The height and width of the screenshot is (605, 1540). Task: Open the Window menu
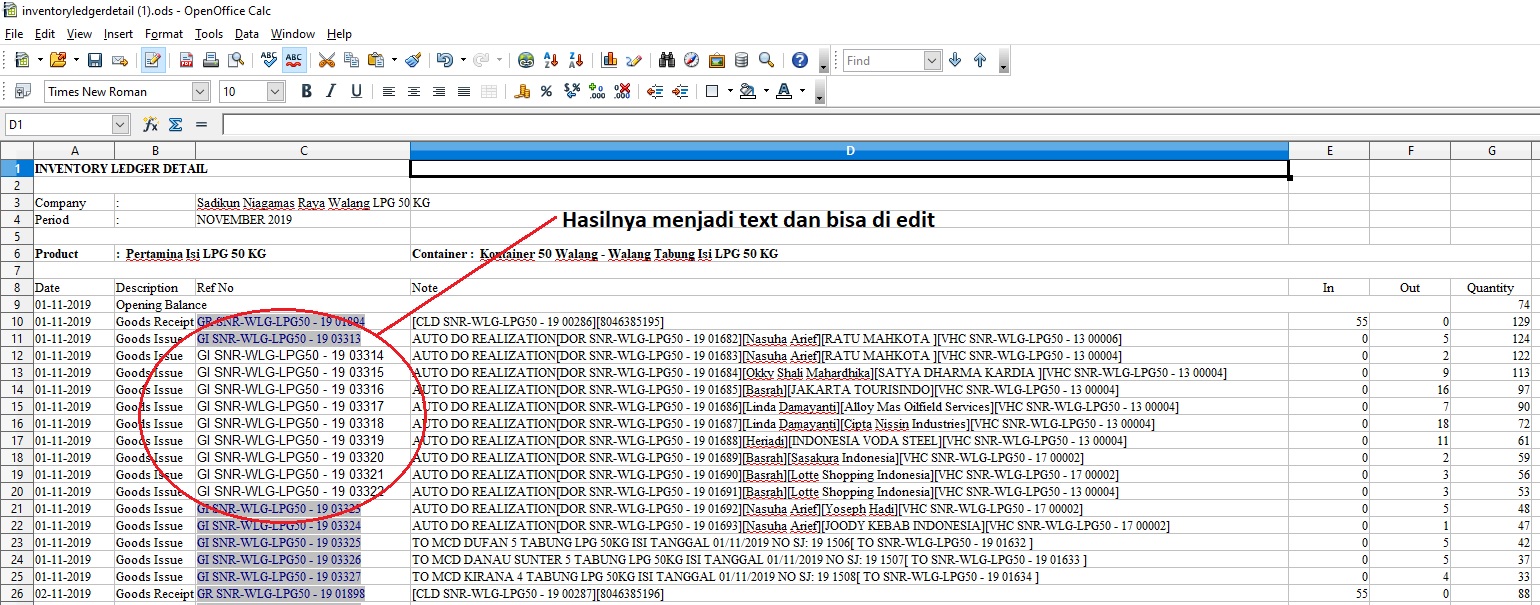point(293,34)
